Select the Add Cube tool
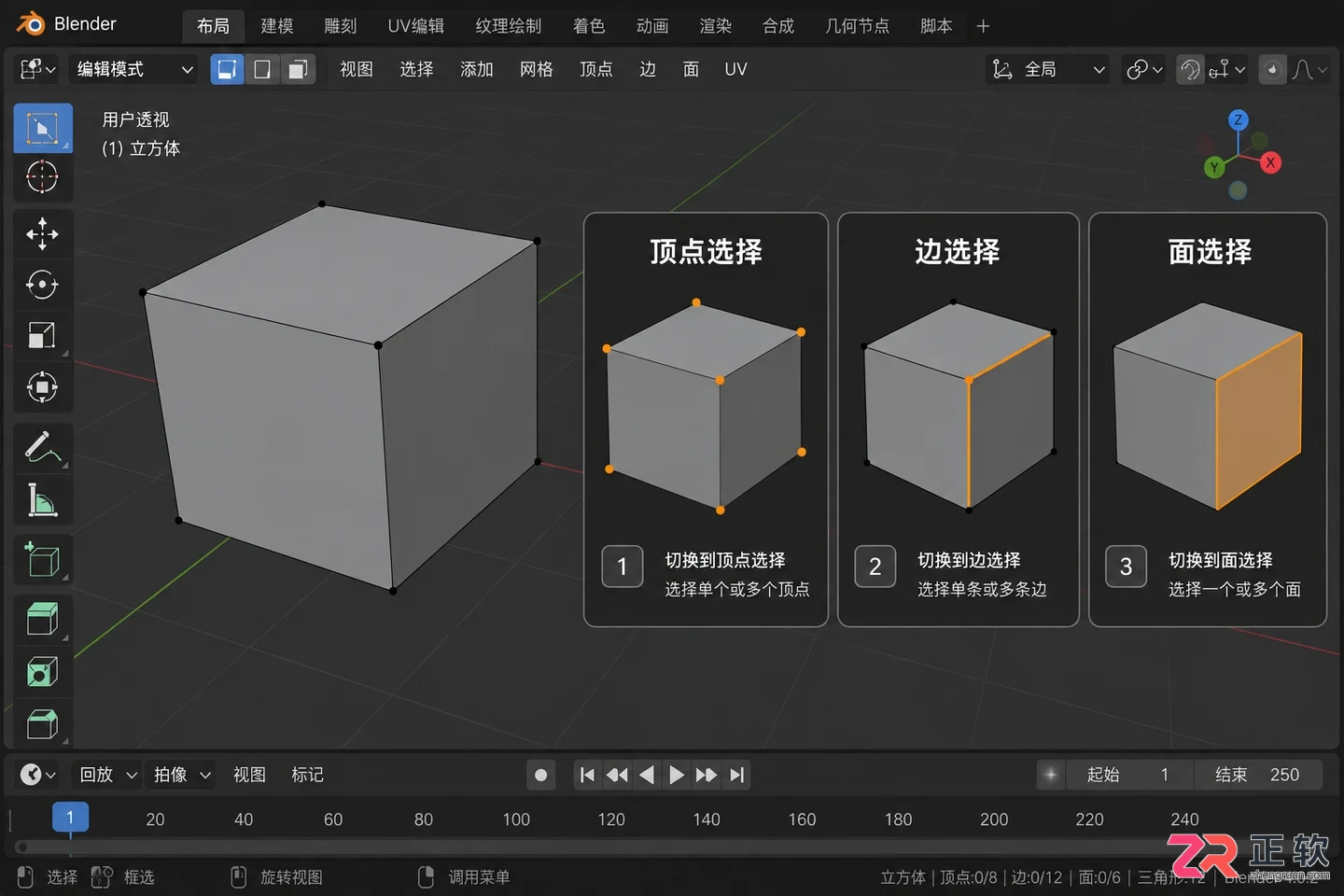Image resolution: width=1344 pixels, height=896 pixels. pyautogui.click(x=43, y=560)
